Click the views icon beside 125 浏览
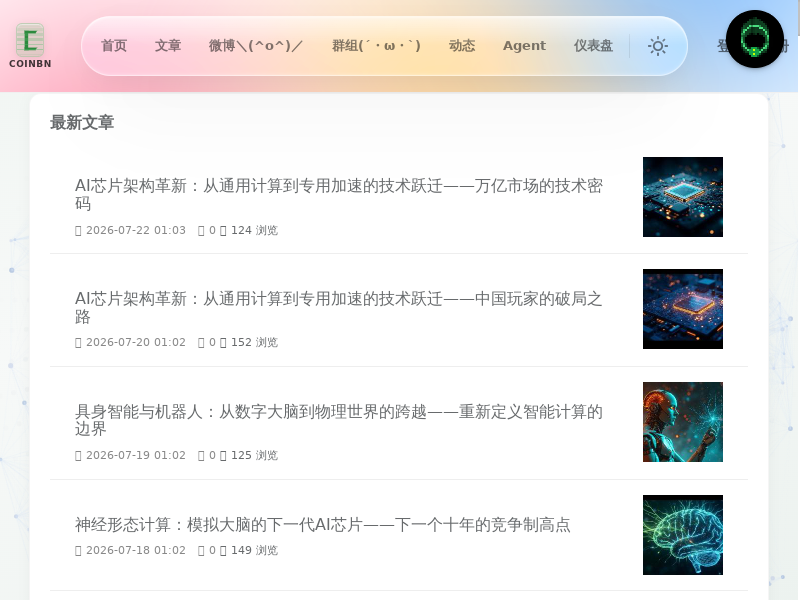The image size is (800, 600). point(223,456)
